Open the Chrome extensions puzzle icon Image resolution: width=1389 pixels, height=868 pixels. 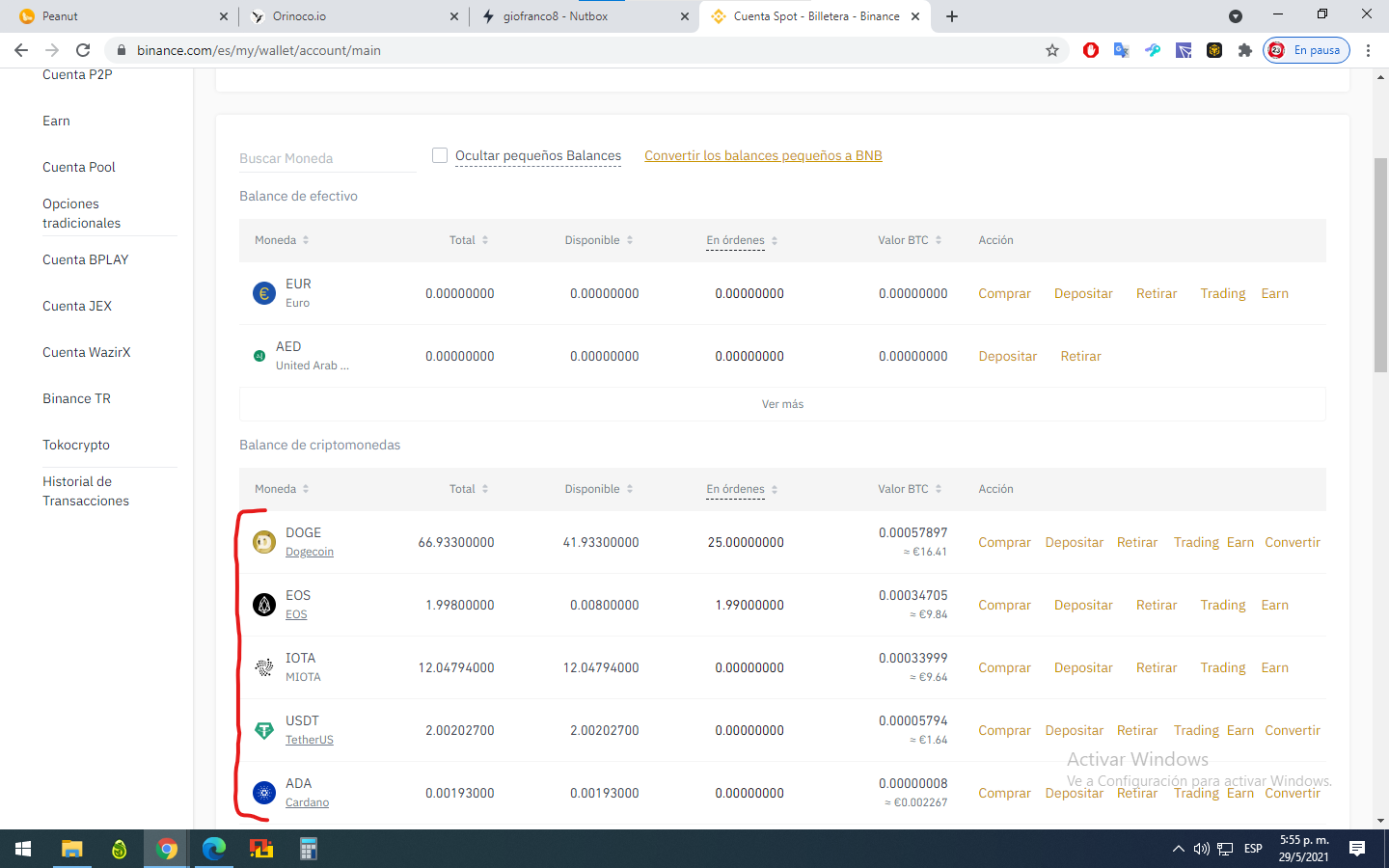pos(1245,50)
